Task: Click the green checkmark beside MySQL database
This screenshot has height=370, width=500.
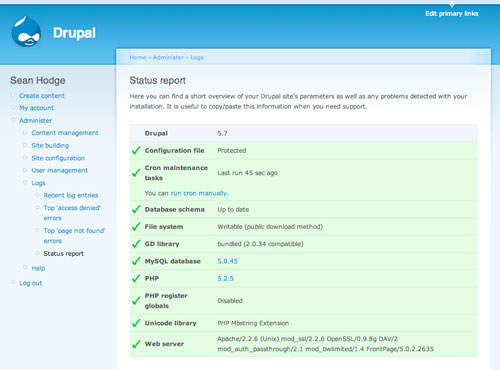Action: [x=136, y=261]
